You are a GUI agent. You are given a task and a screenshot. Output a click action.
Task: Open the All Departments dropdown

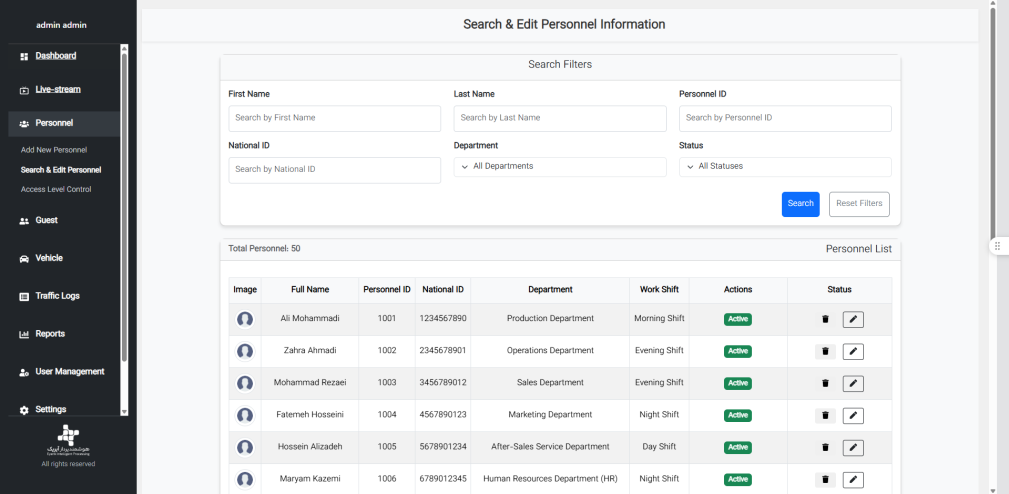pyautogui.click(x=559, y=166)
